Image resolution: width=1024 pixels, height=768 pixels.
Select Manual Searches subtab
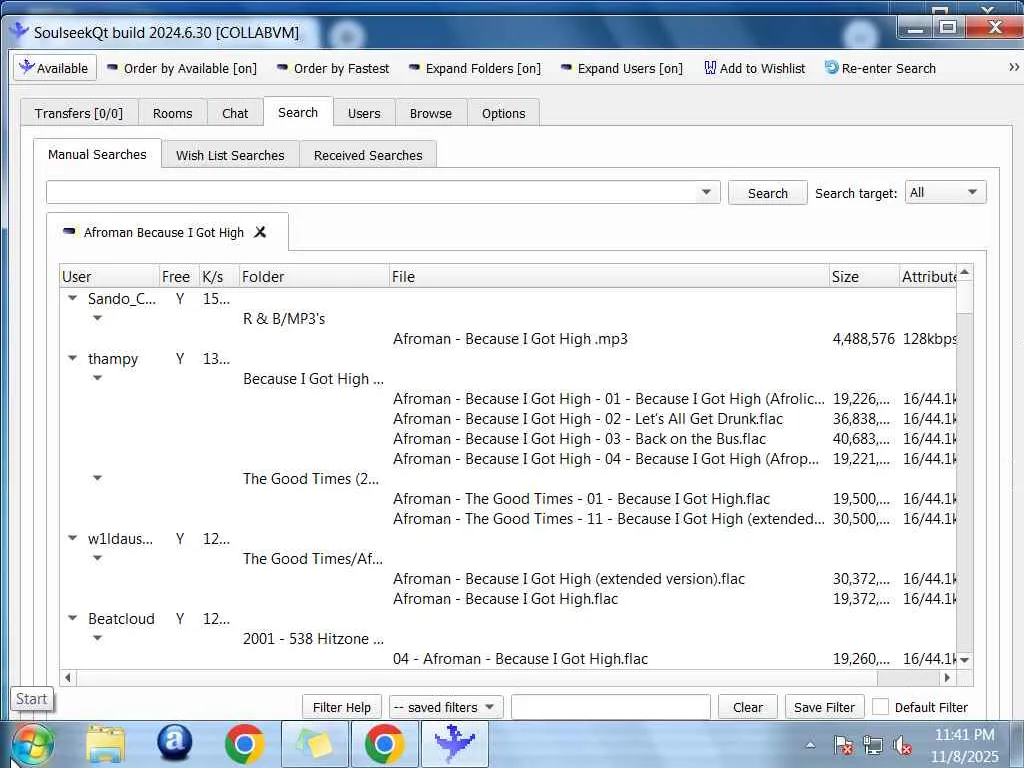pos(97,154)
